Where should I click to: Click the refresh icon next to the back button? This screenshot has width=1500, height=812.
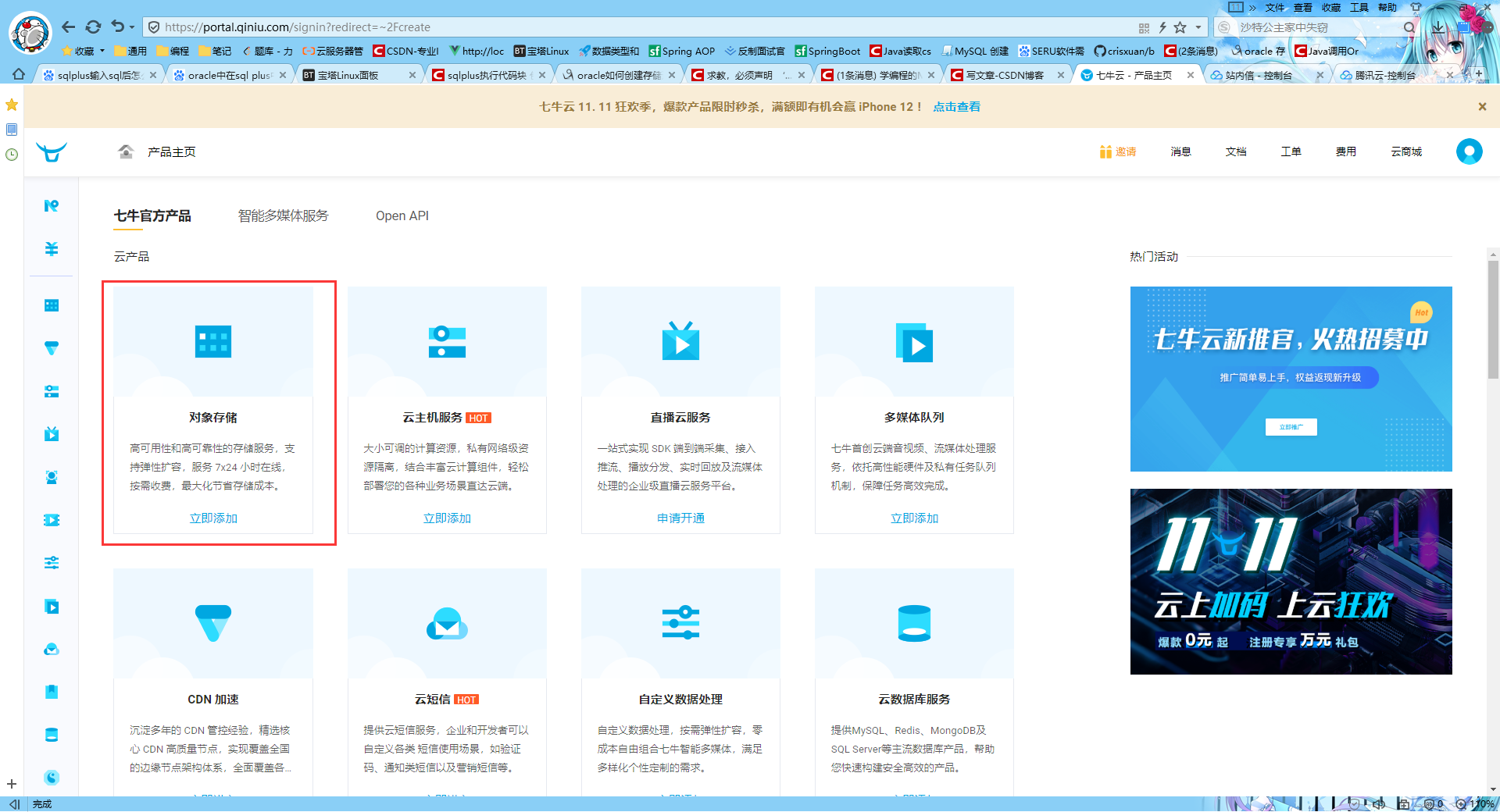(x=93, y=27)
